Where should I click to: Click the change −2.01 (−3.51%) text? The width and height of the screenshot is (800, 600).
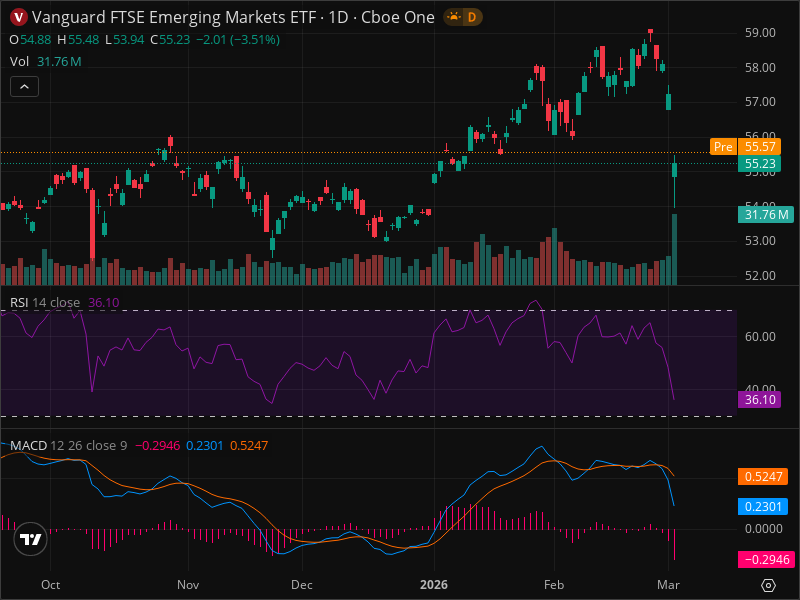pos(238,40)
